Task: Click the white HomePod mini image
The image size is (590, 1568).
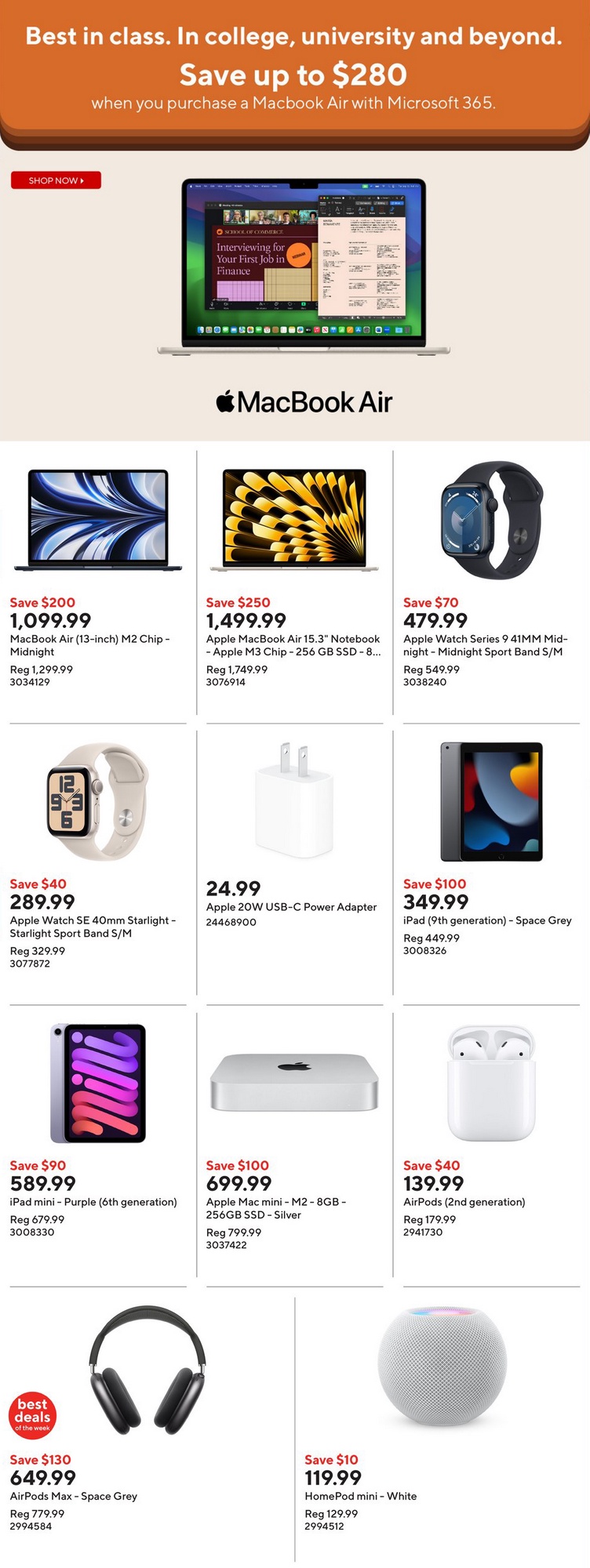Action: tap(442, 1368)
